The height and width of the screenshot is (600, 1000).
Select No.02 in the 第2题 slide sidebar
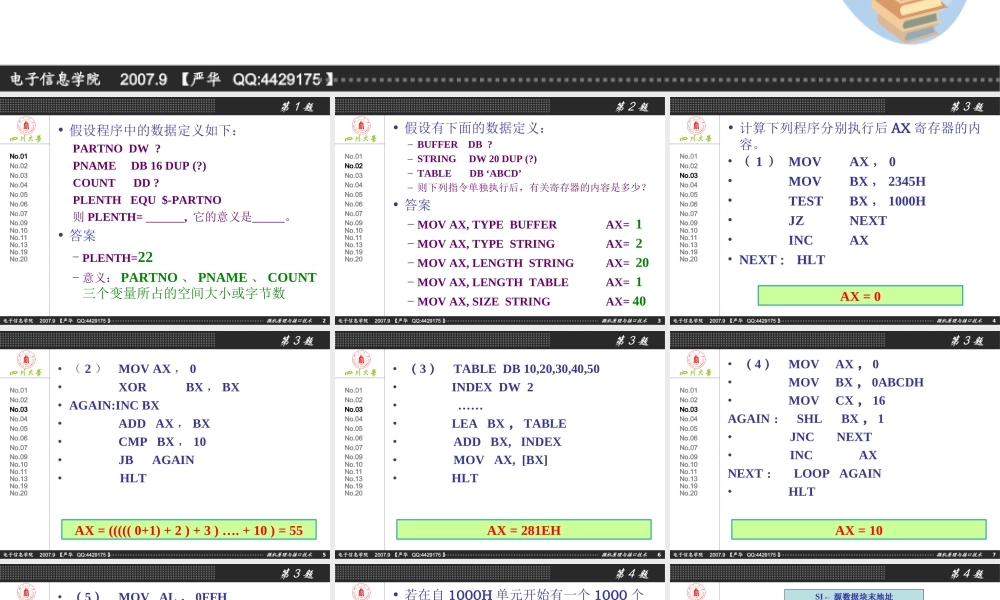(x=354, y=166)
